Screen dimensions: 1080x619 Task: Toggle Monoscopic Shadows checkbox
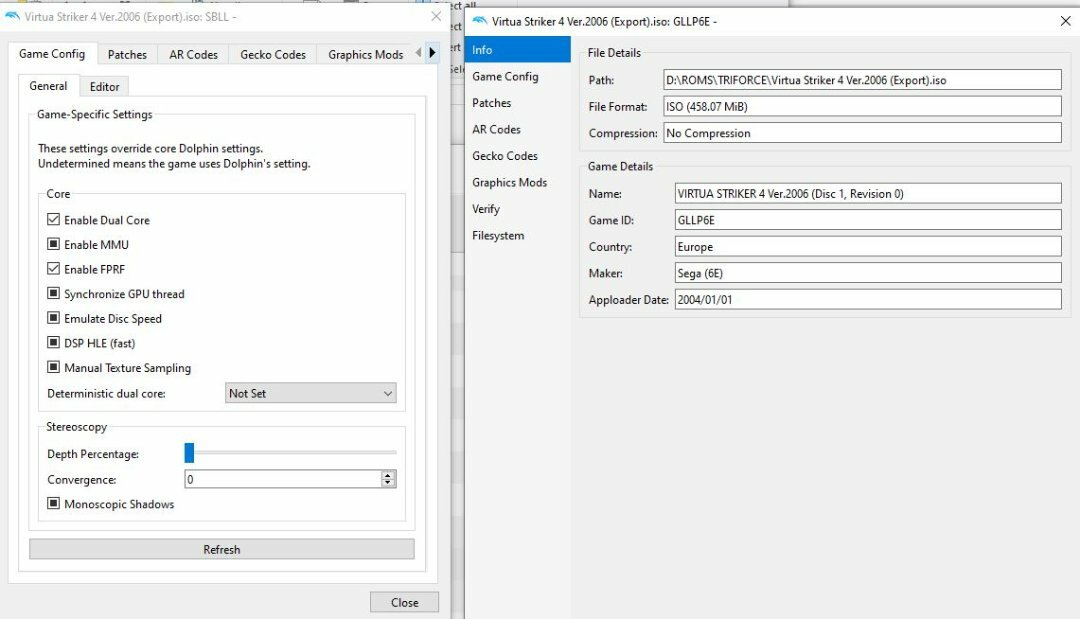click(x=53, y=503)
